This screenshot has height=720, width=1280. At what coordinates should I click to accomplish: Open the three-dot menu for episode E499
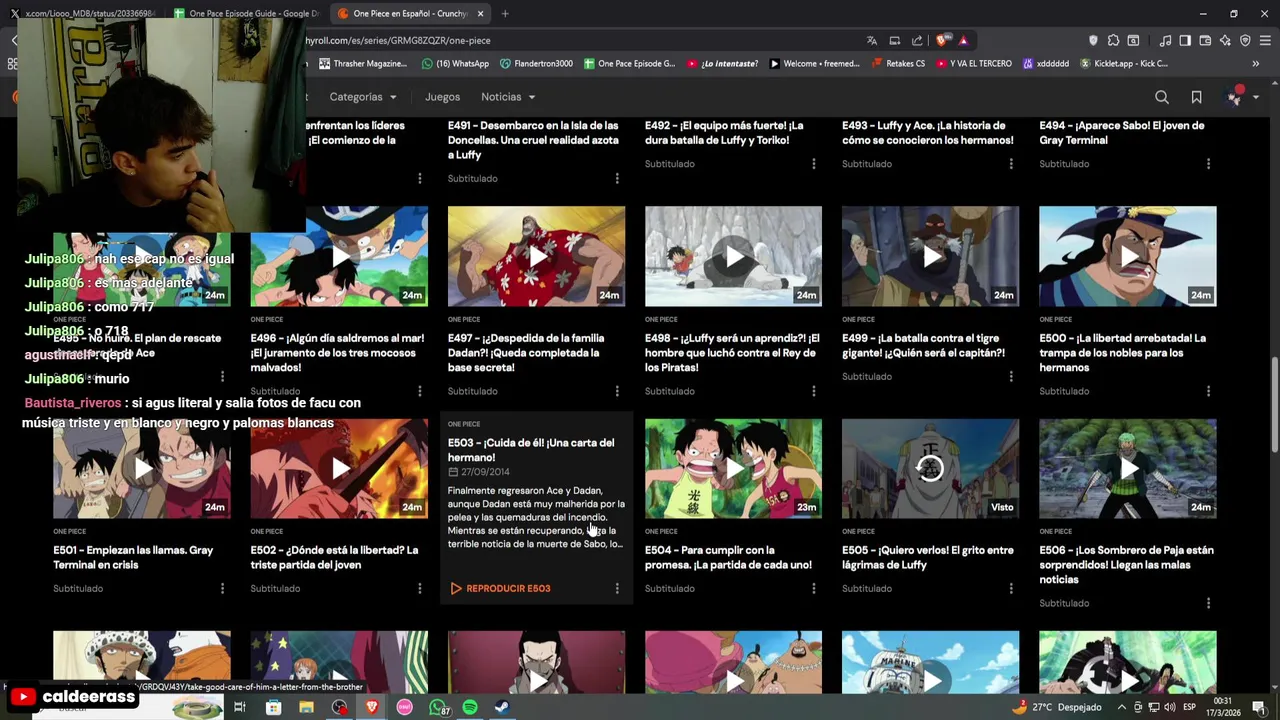click(x=1011, y=376)
